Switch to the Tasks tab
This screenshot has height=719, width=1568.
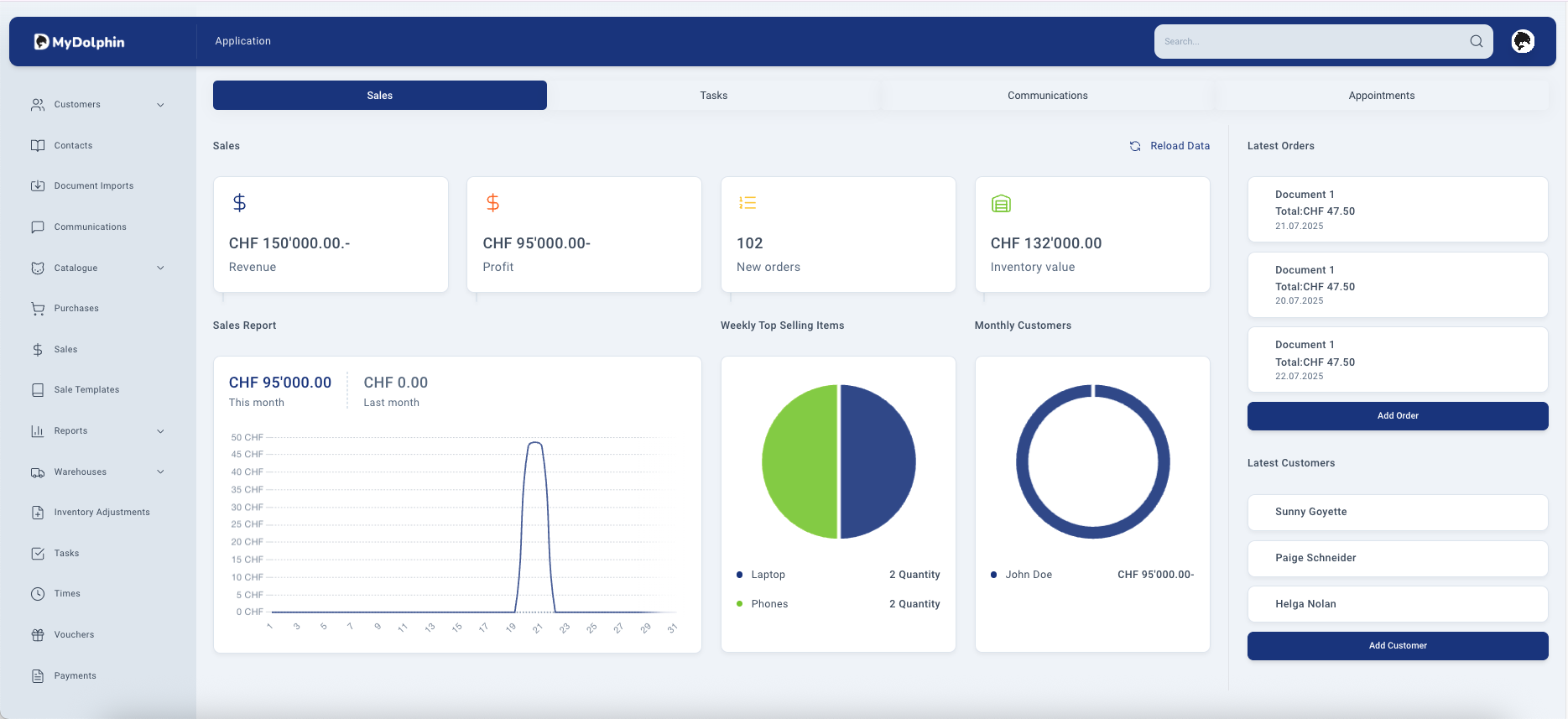click(x=713, y=96)
